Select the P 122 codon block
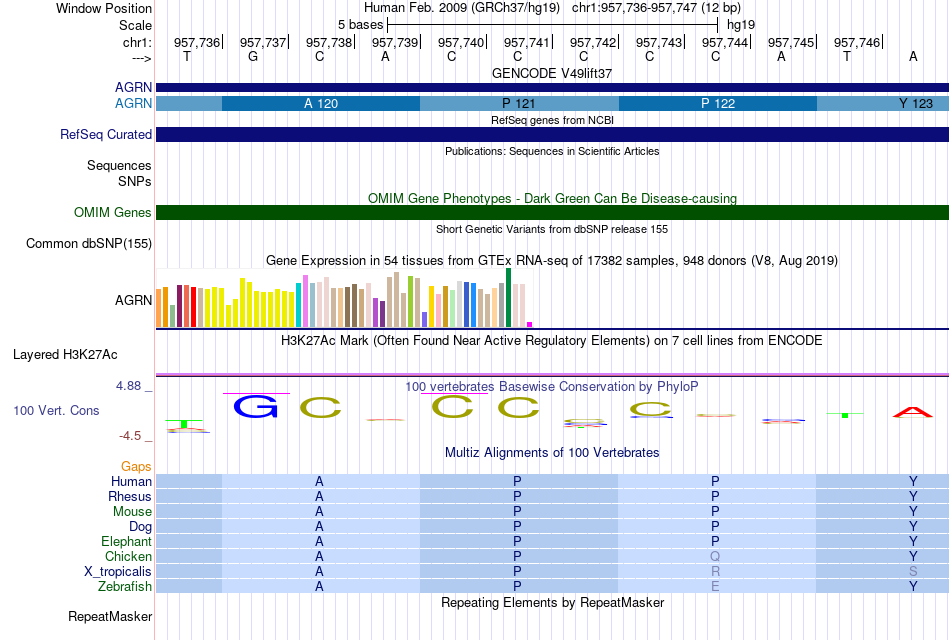Screen dimensions: 950x640 (x=718, y=104)
